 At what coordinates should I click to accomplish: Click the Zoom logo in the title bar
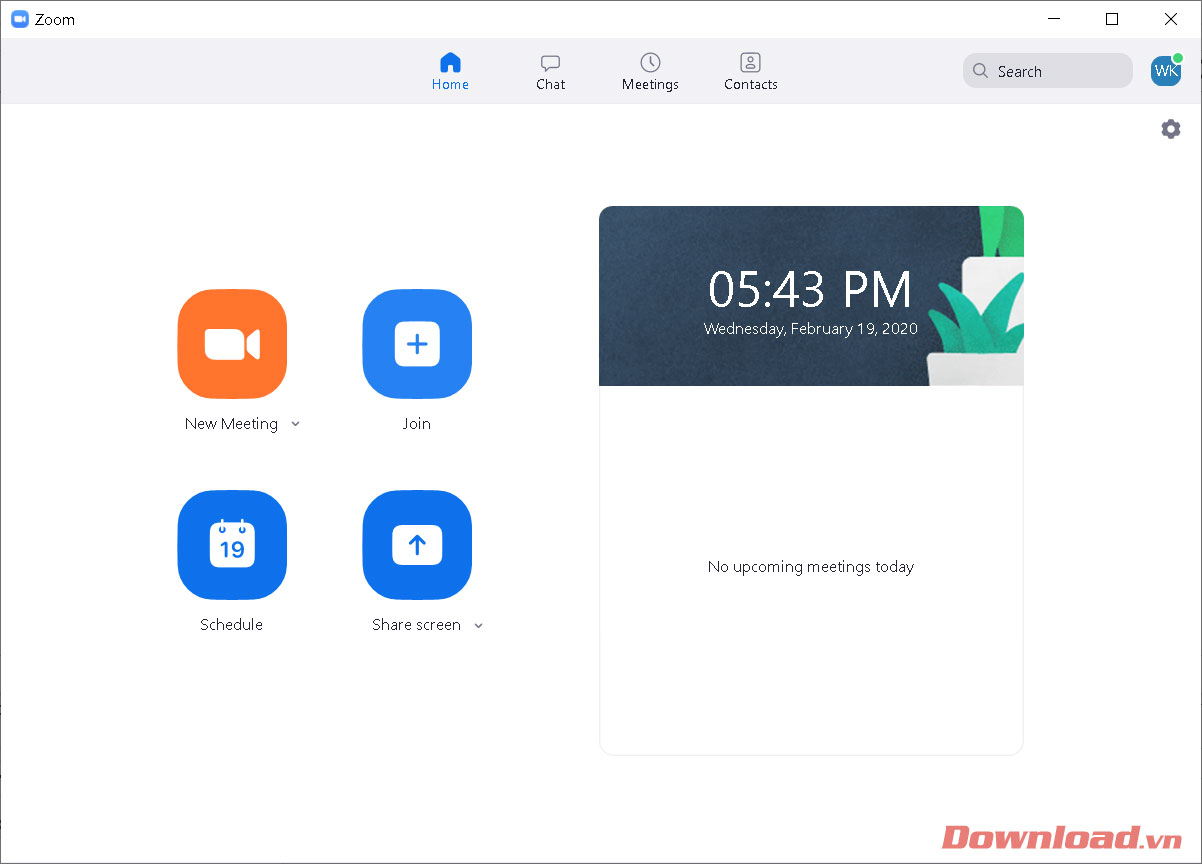[19, 19]
